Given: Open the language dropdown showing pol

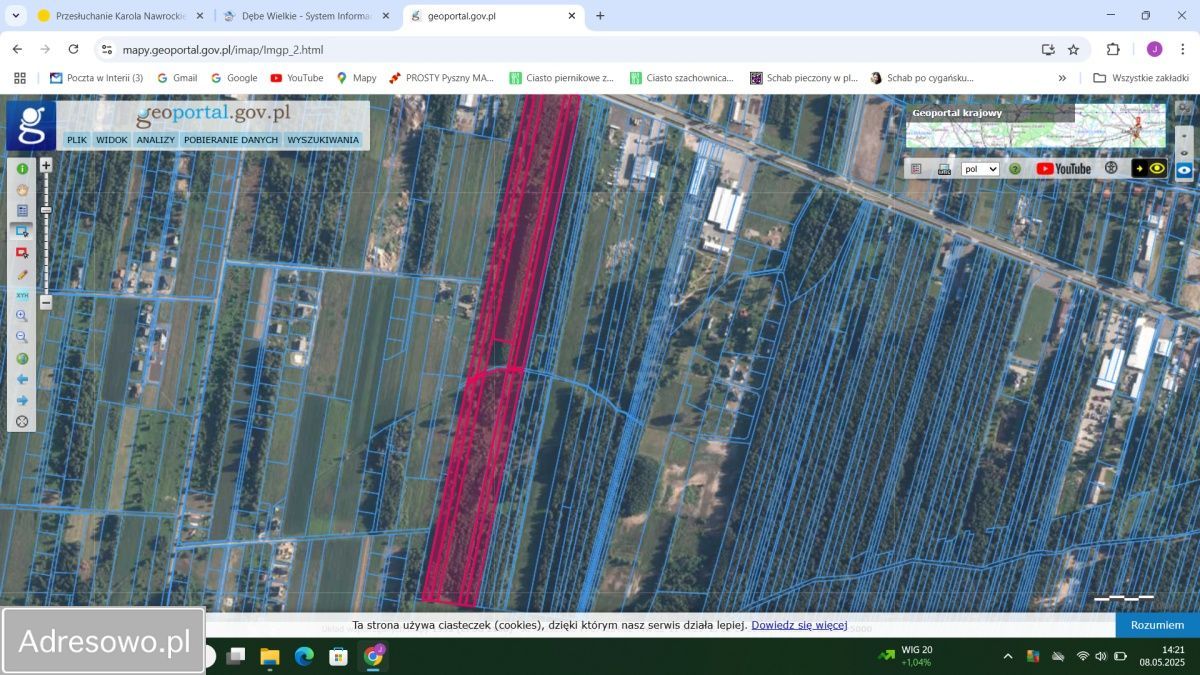Looking at the screenshot, I should tap(980, 169).
